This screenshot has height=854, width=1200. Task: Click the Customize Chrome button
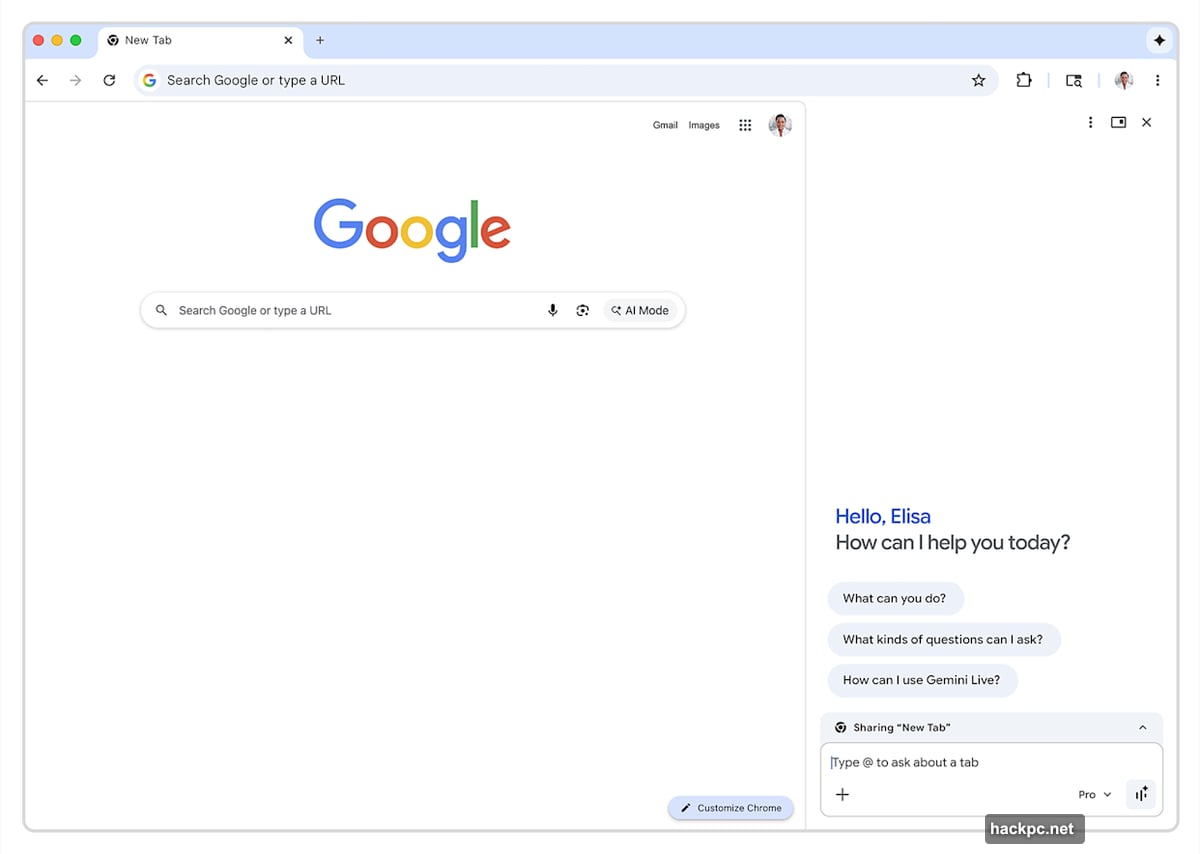(731, 807)
